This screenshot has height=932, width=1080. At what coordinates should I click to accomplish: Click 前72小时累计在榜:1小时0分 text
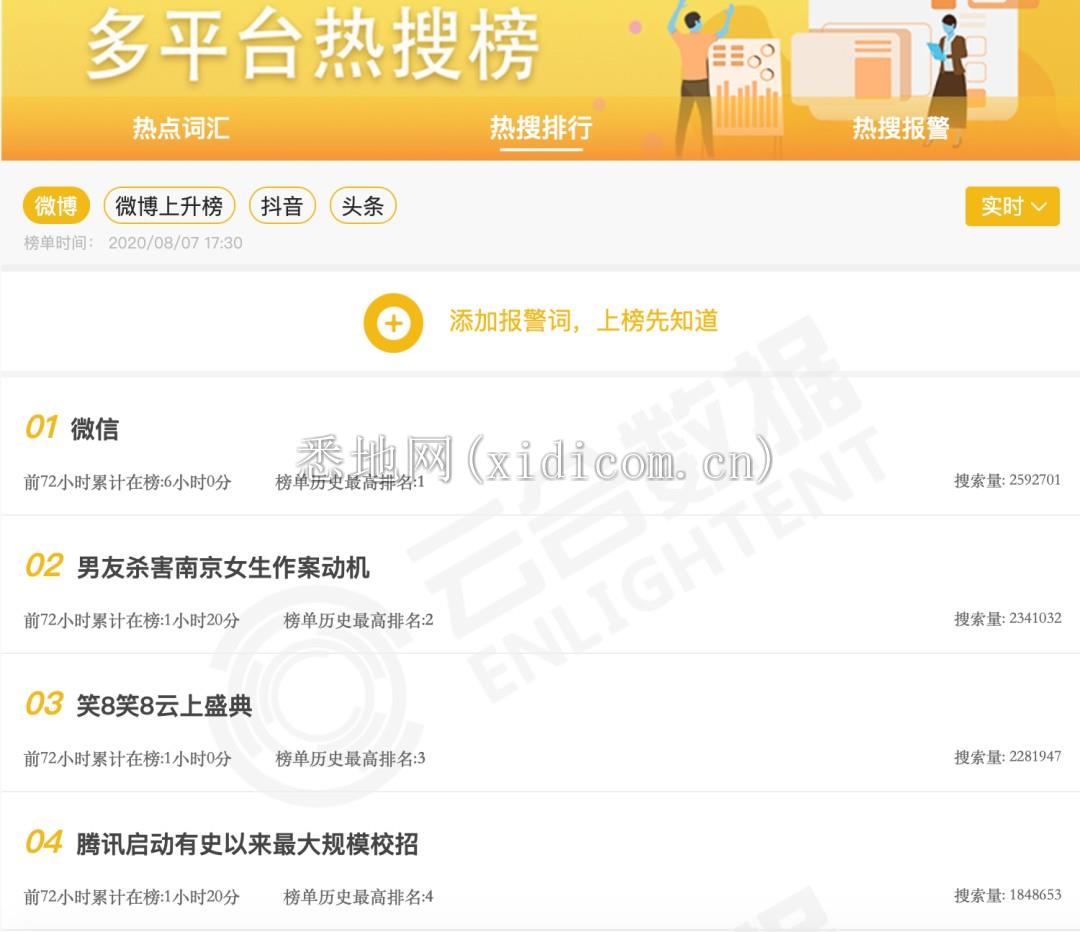click(x=127, y=759)
